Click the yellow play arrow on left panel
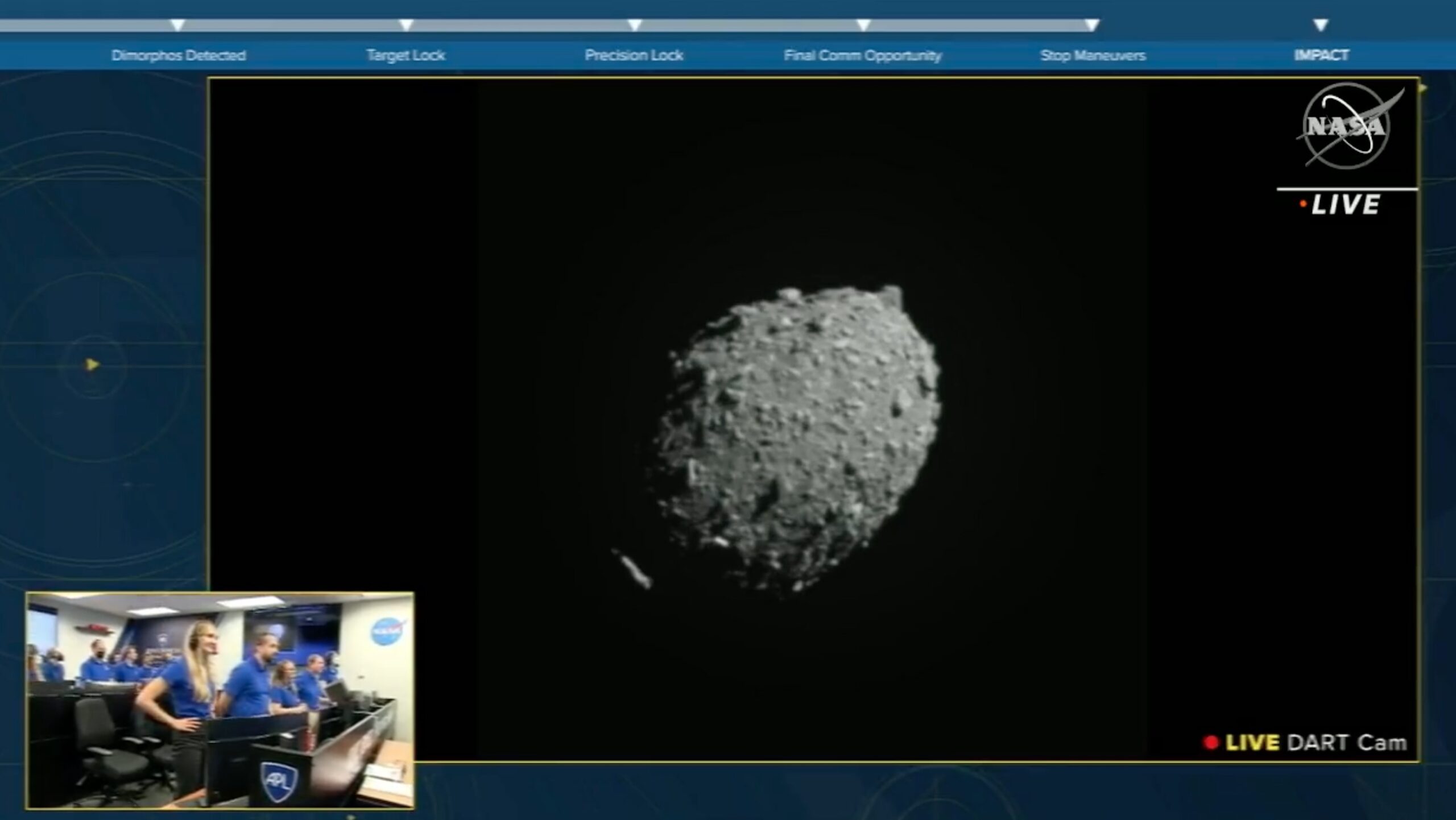This screenshot has width=1456, height=820. [x=93, y=365]
